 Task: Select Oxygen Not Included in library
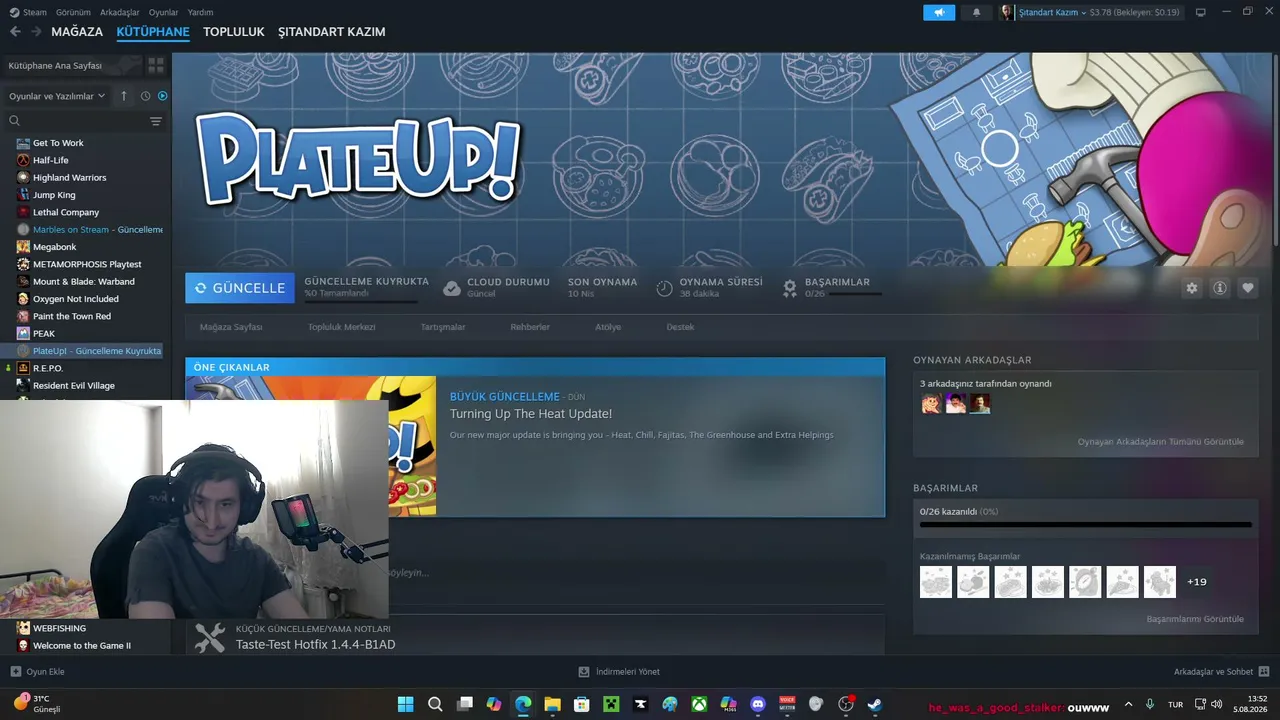(x=76, y=299)
